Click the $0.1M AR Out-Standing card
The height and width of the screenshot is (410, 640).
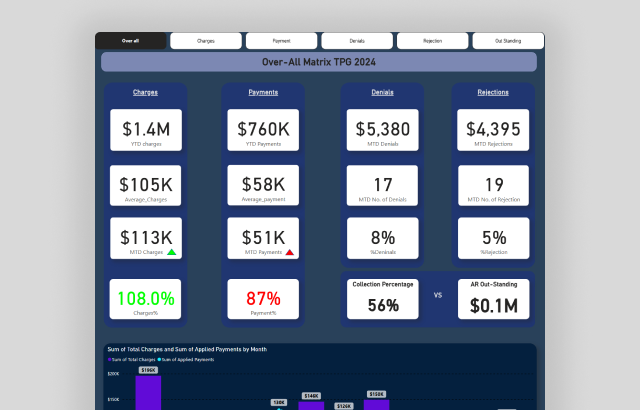pyautogui.click(x=493, y=299)
